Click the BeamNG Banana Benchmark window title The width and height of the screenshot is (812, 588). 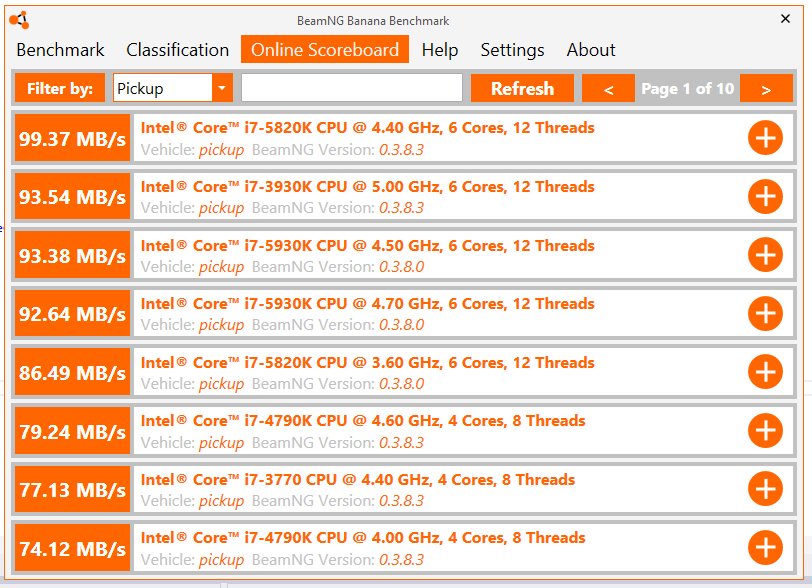click(x=373, y=21)
